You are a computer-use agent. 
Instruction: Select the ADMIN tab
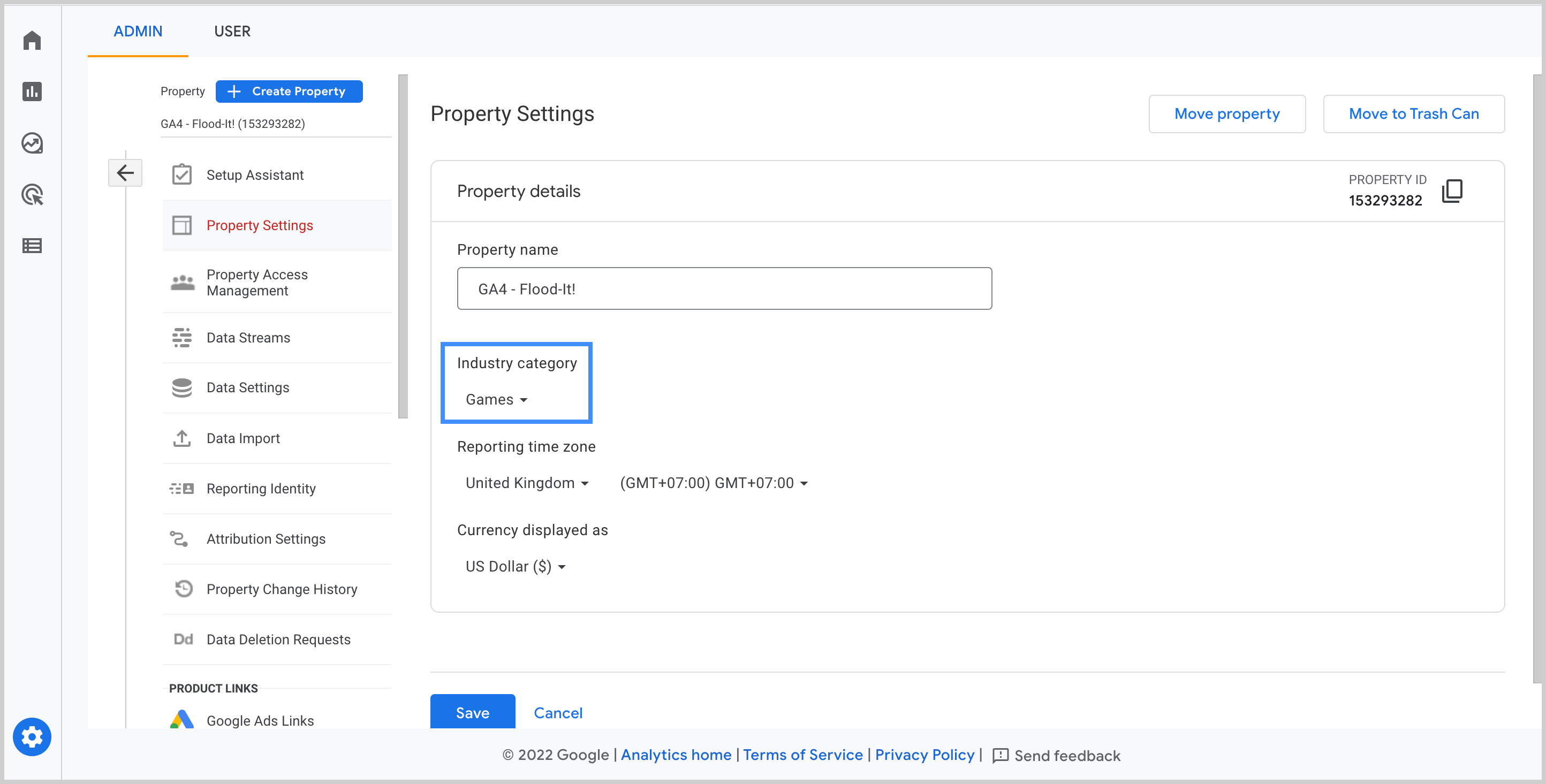pos(138,31)
